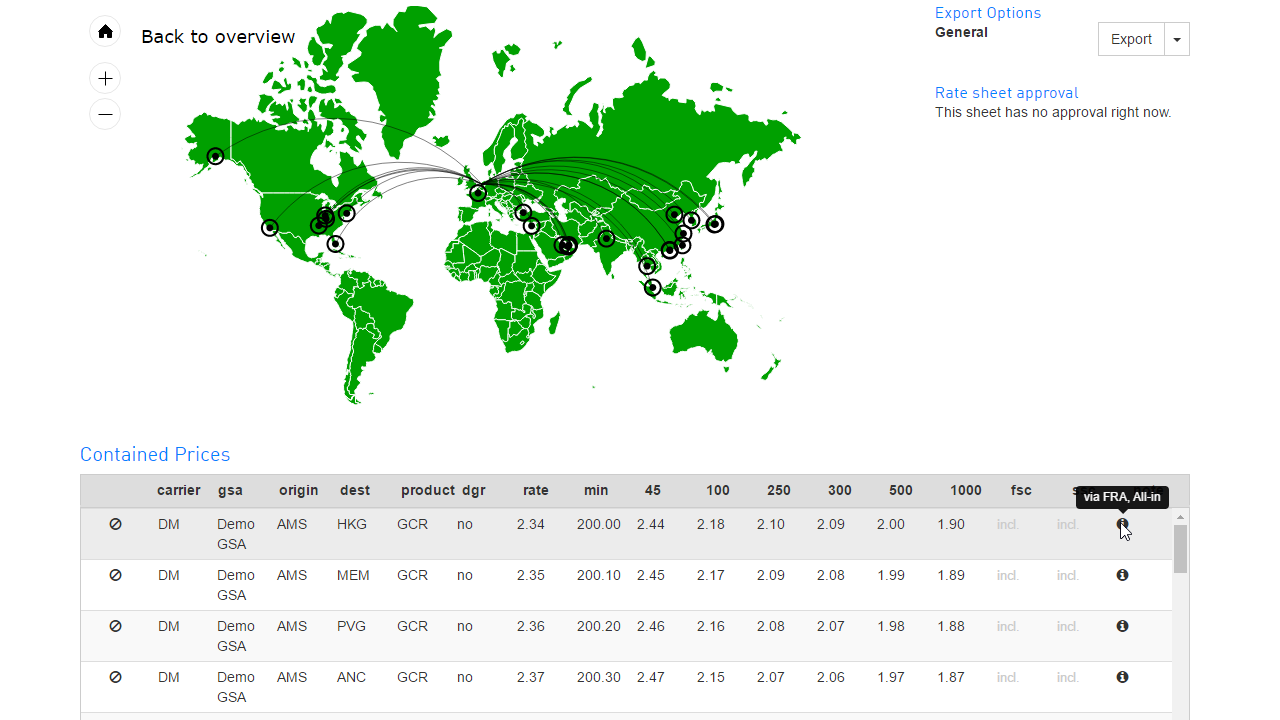
Task: Sort by the rate column header
Action: pyautogui.click(x=535, y=490)
